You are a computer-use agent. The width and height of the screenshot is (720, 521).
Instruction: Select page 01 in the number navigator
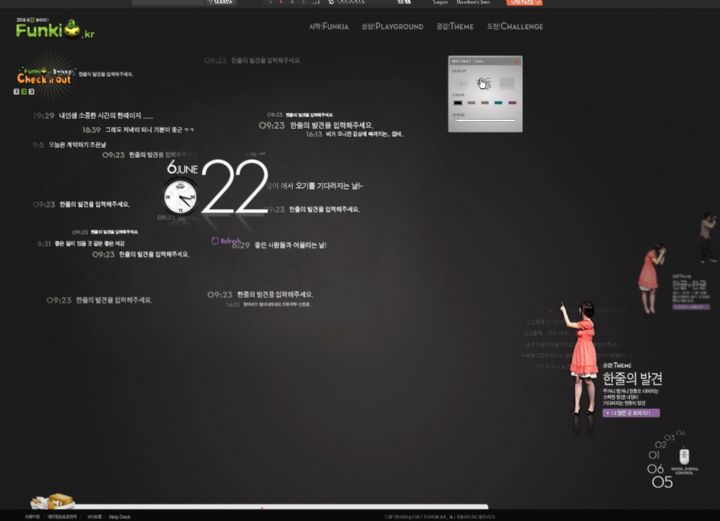pos(654,455)
